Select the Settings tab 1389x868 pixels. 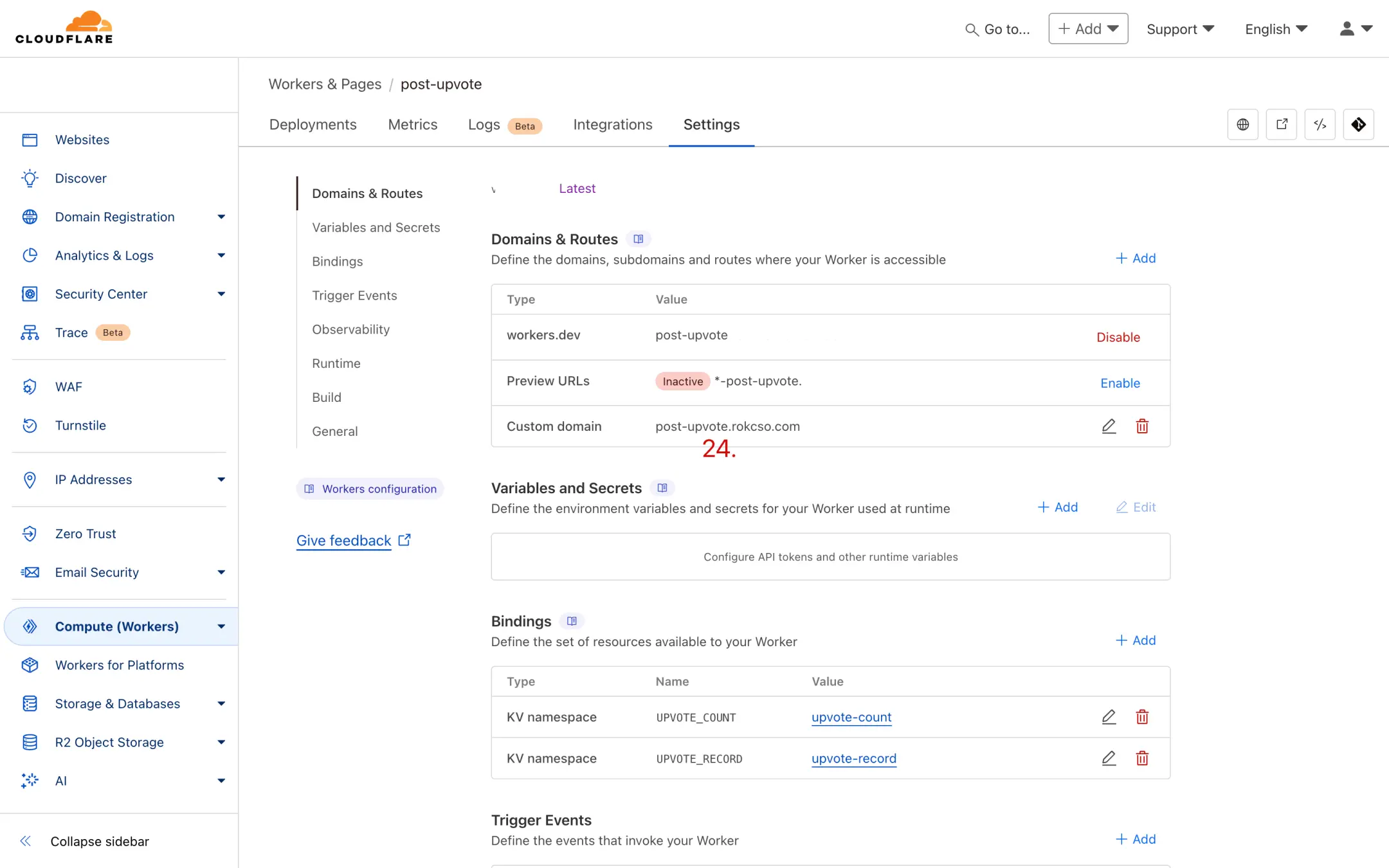[x=711, y=125]
